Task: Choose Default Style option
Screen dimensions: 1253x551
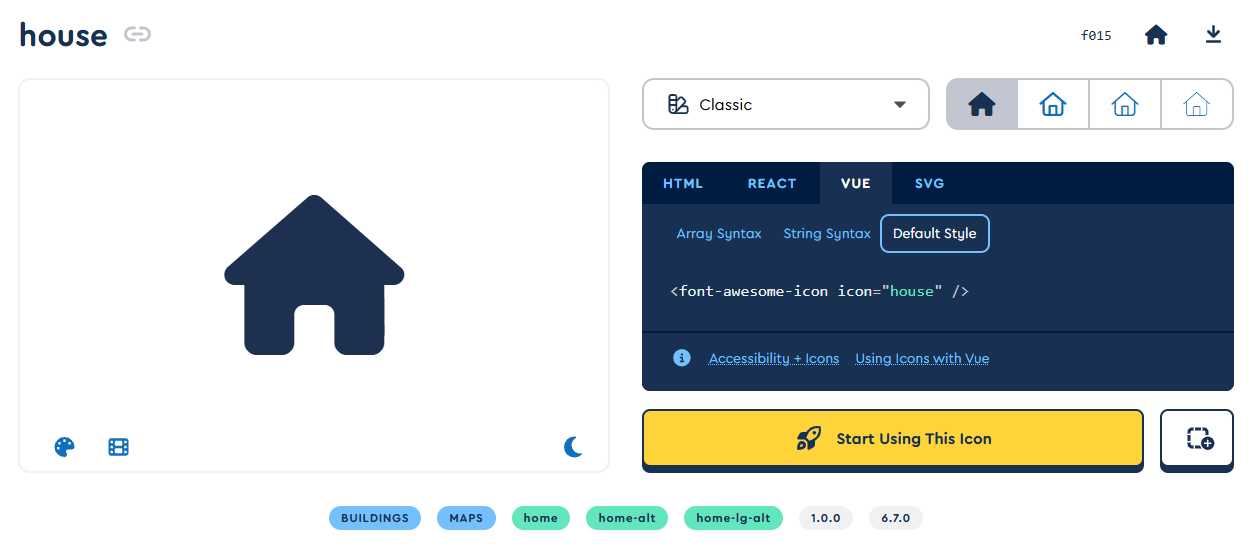Action: point(935,233)
